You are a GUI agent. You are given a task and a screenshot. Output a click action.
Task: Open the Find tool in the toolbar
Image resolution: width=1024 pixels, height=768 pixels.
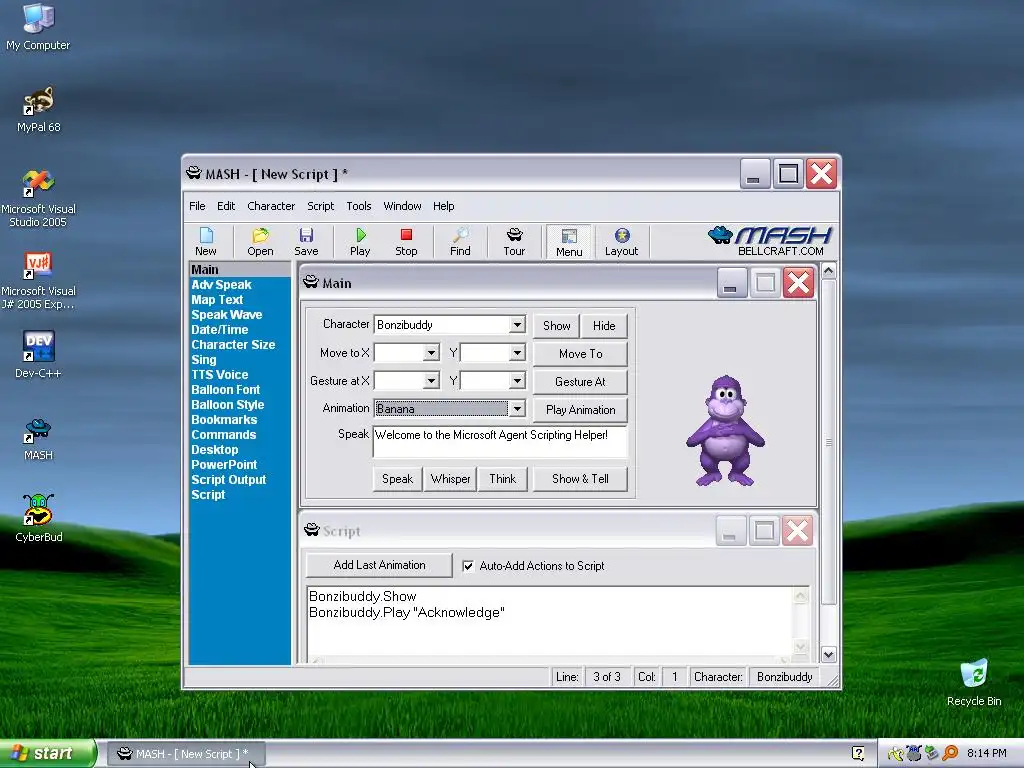click(460, 242)
